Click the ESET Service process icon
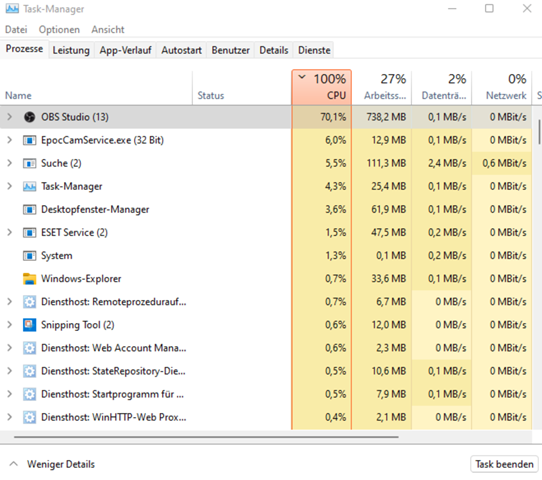 [x=29, y=233]
